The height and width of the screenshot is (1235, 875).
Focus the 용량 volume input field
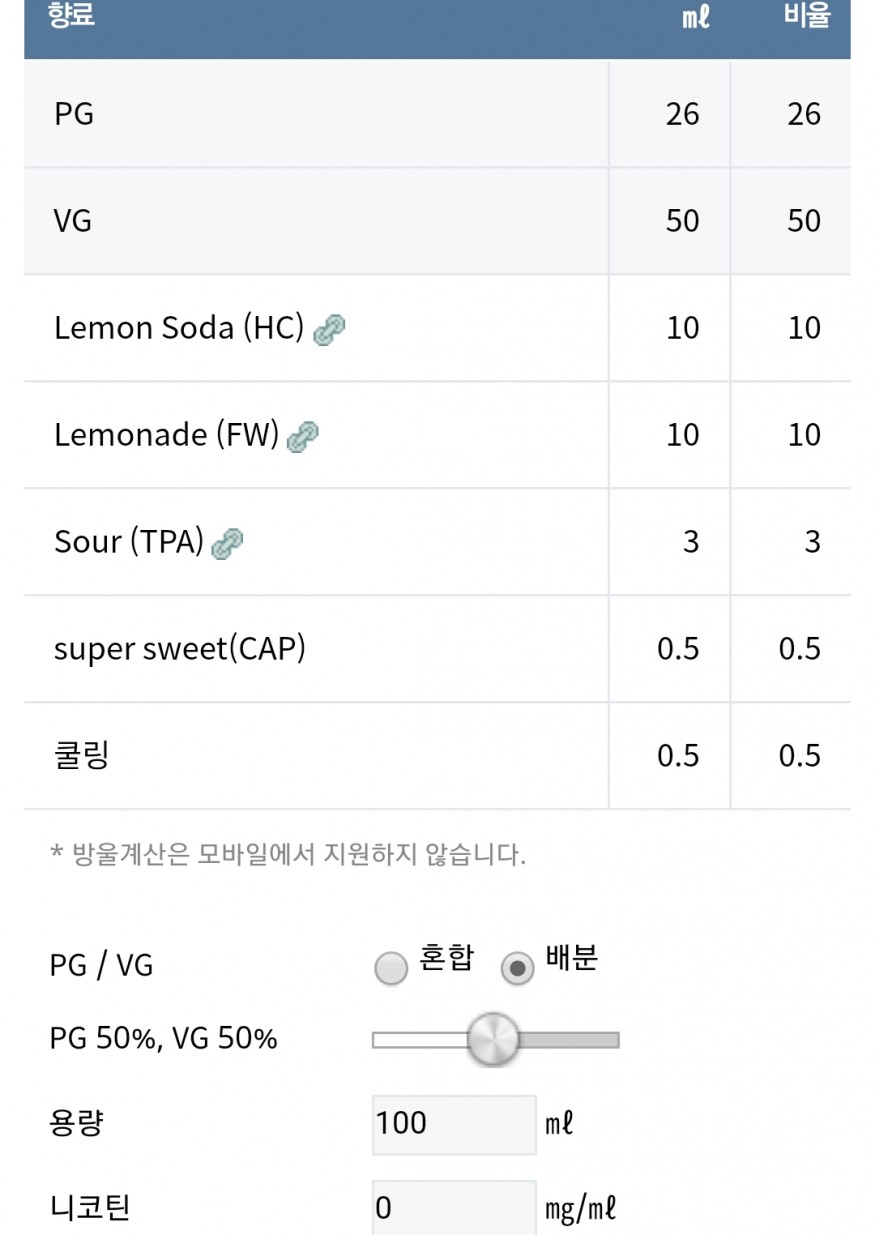(x=453, y=1124)
